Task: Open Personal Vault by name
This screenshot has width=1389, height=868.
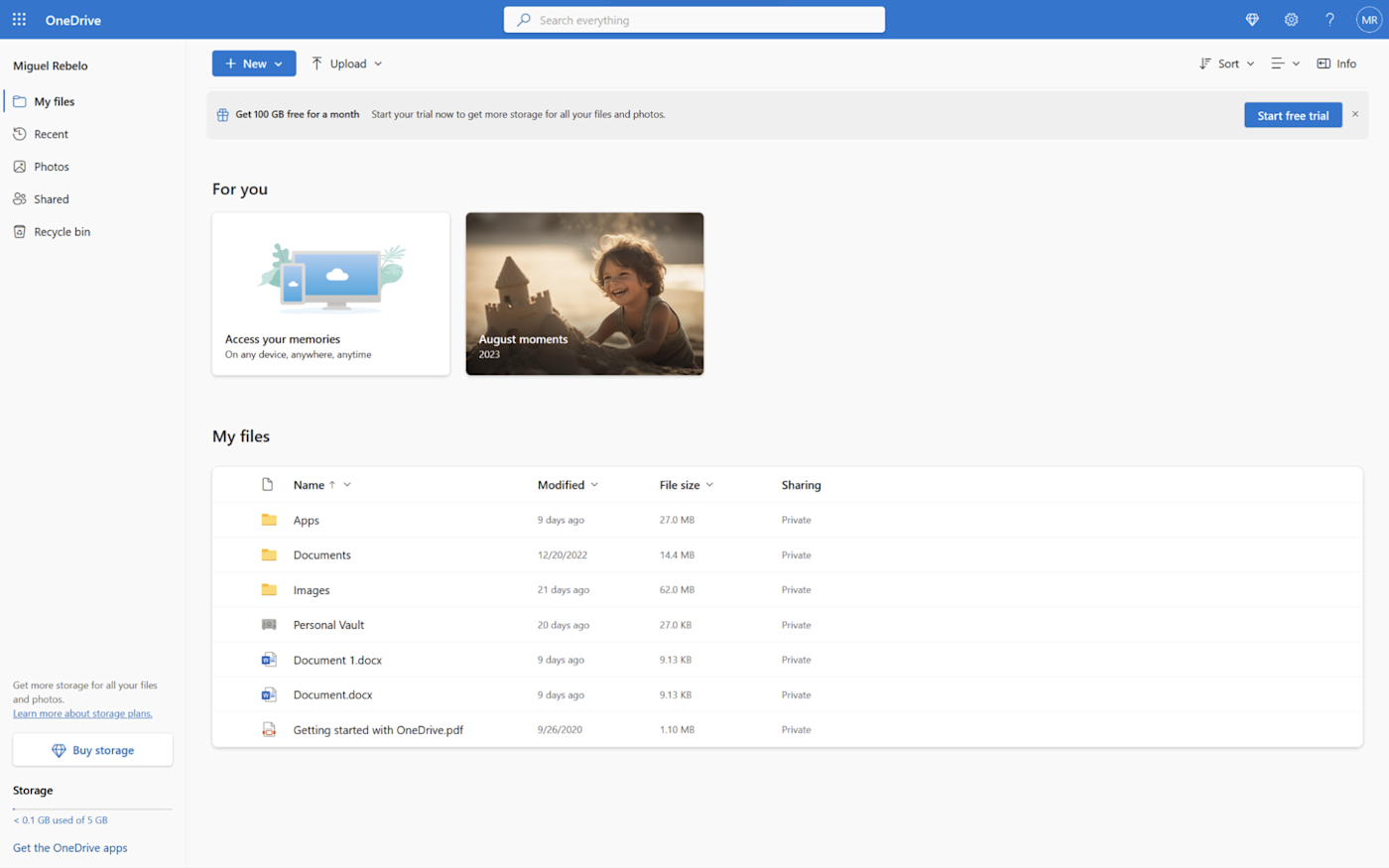Action: [328, 625]
